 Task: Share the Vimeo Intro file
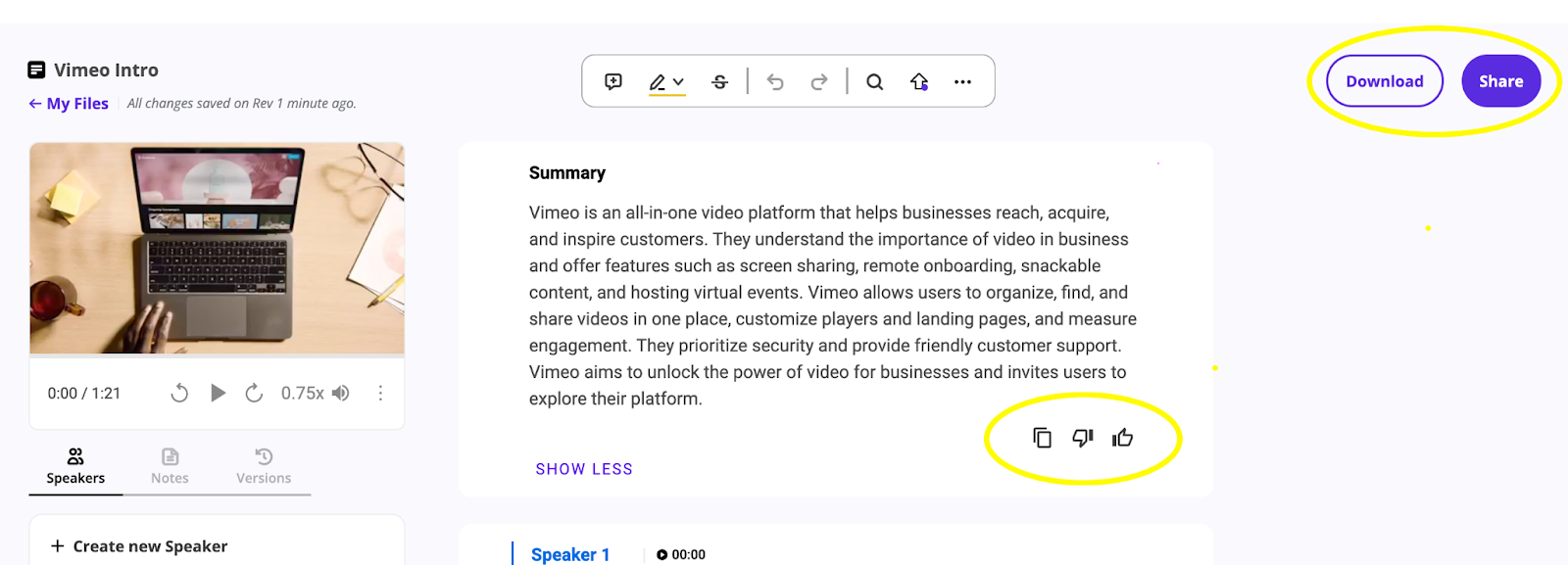click(x=1500, y=81)
